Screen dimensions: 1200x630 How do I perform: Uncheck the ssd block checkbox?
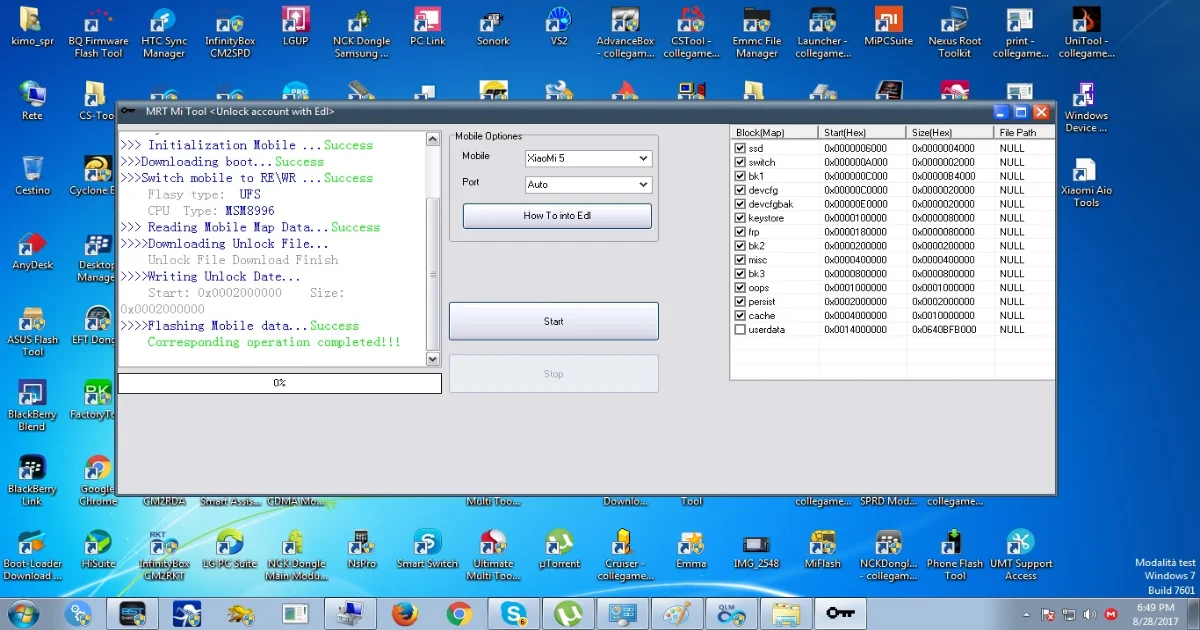[740, 148]
